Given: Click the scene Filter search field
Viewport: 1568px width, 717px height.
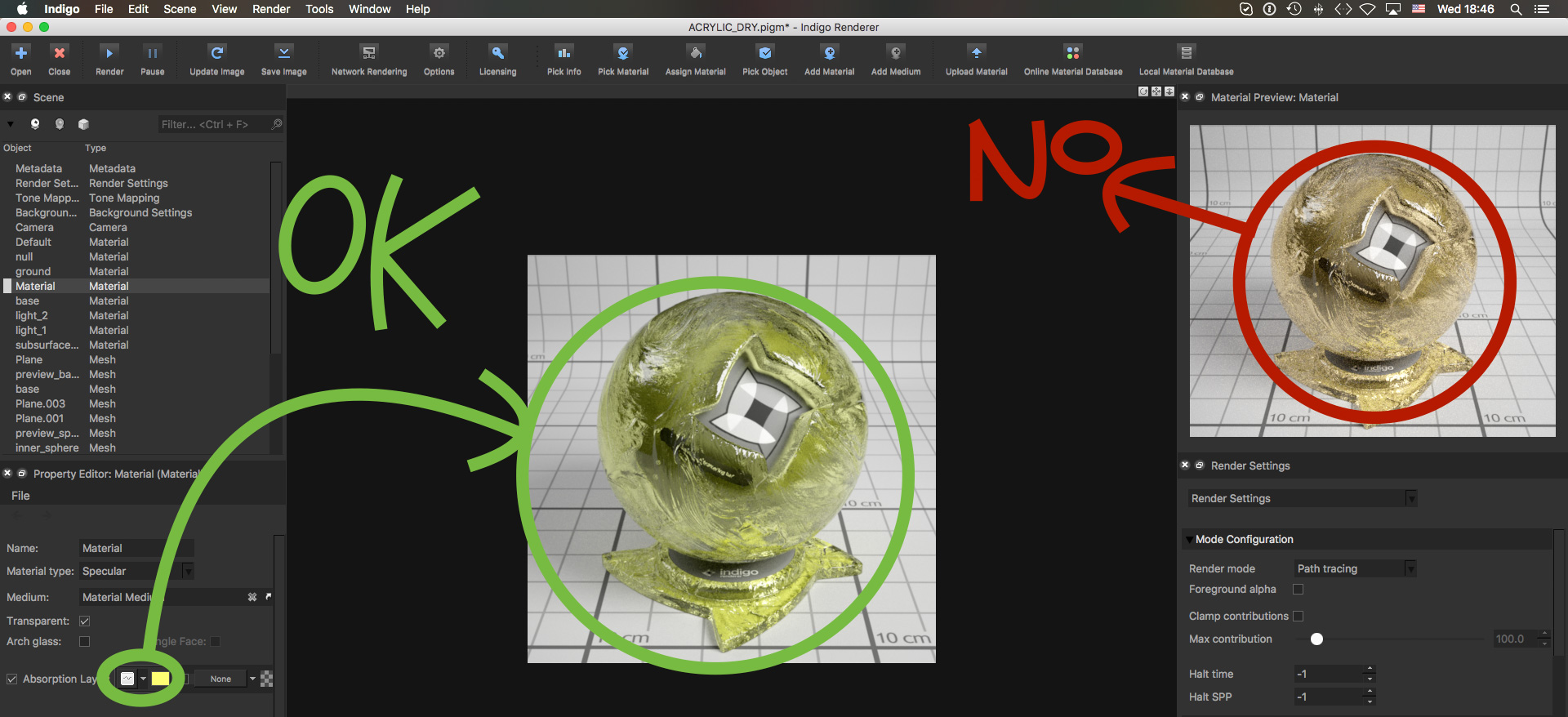Looking at the screenshot, I should coord(214,124).
